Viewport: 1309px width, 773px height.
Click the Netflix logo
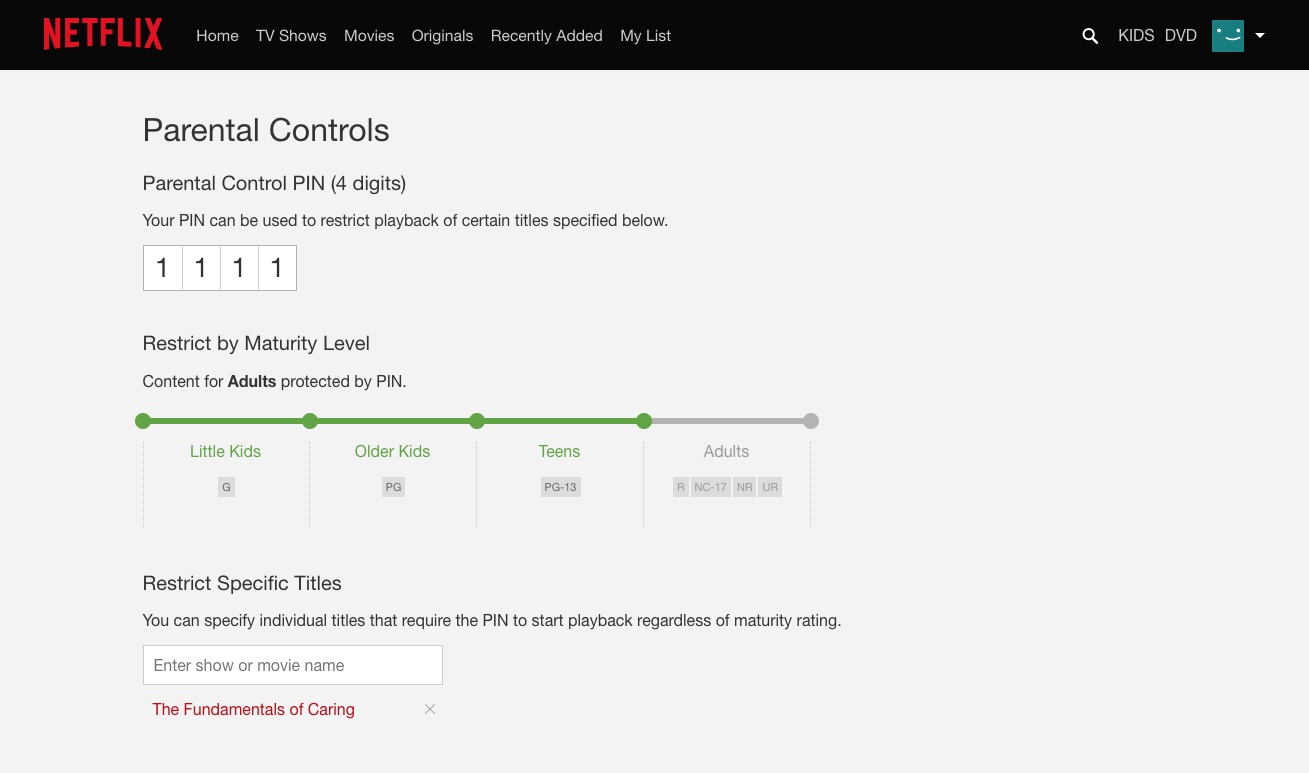pyautogui.click(x=103, y=35)
